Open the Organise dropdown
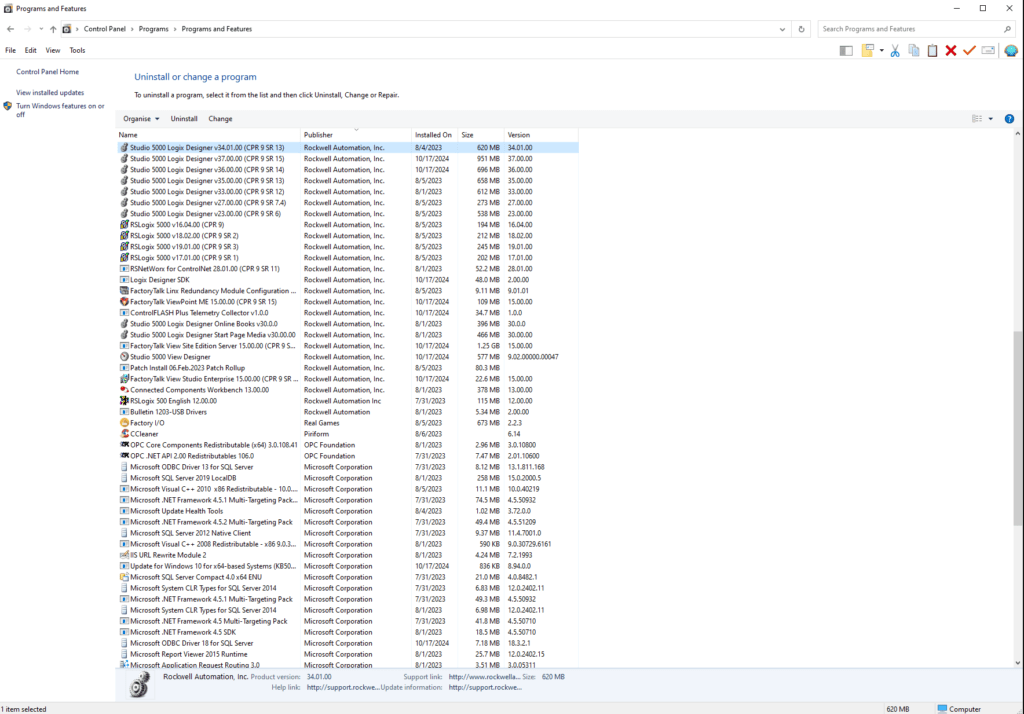Image resolution: width=1024 pixels, height=714 pixels. pyautogui.click(x=141, y=119)
